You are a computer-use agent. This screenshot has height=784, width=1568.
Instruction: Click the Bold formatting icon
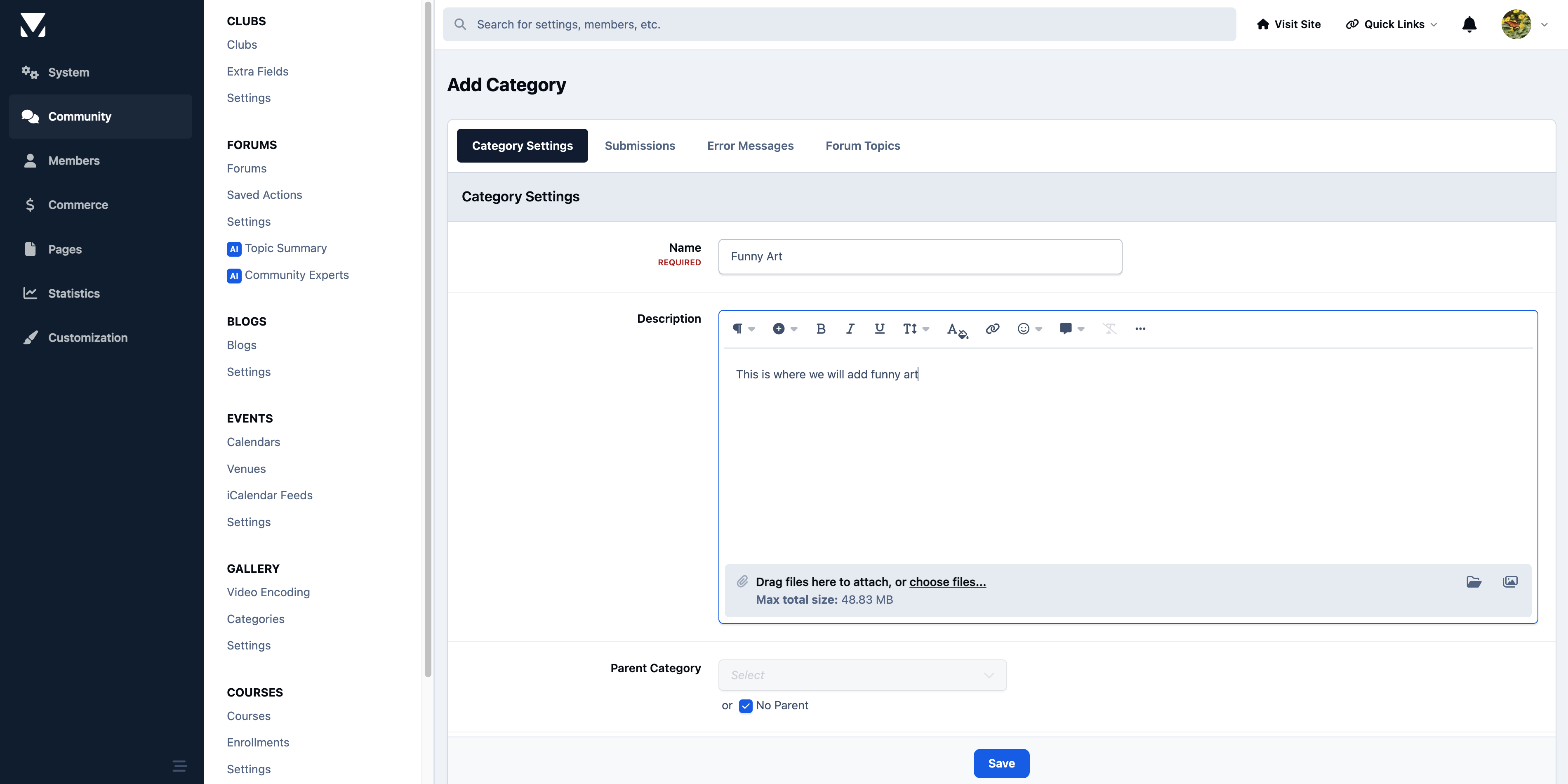[821, 329]
